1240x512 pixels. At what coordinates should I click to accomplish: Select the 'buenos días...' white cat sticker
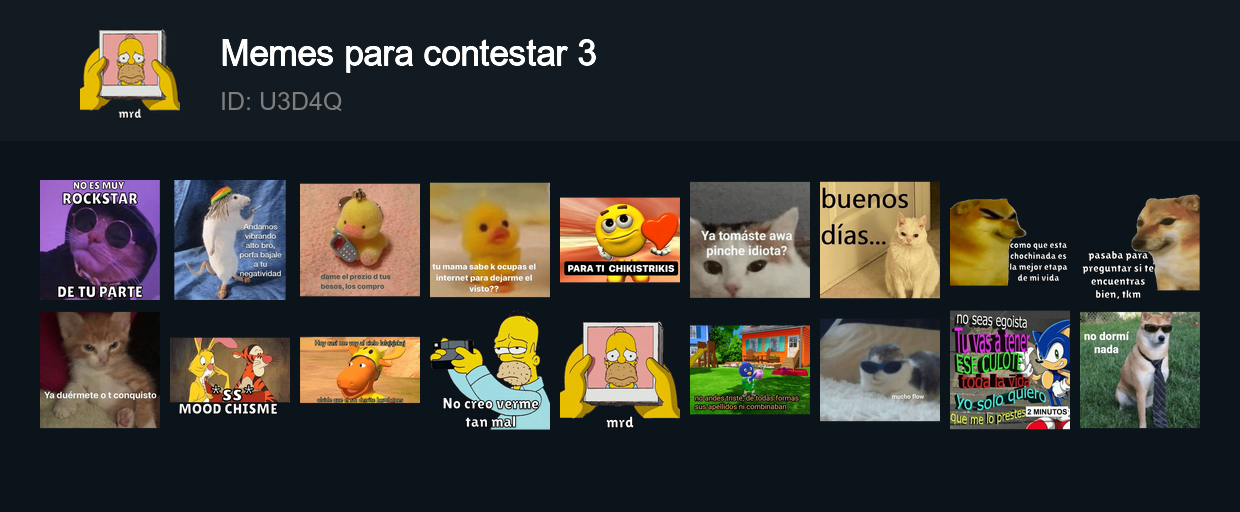[x=880, y=240]
